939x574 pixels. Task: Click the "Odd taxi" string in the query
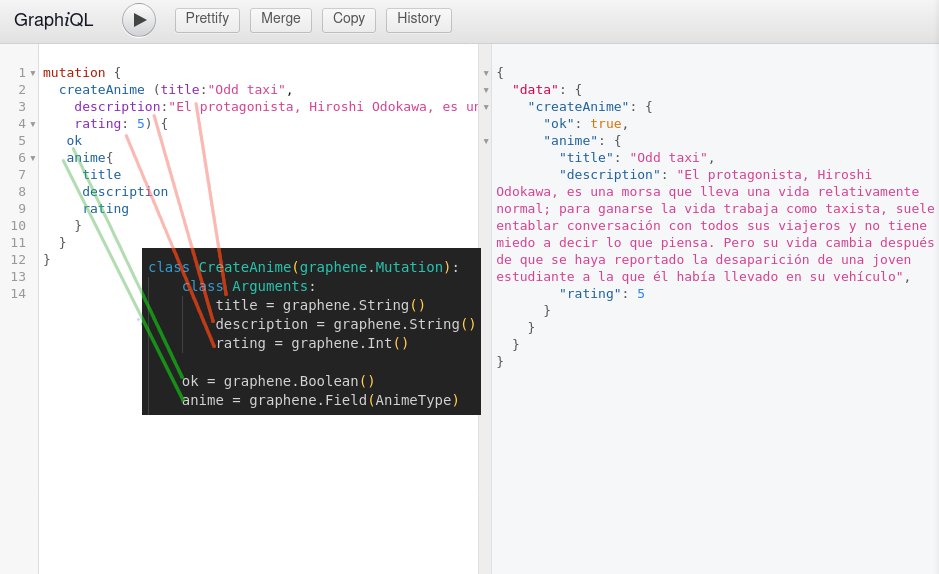coord(246,90)
